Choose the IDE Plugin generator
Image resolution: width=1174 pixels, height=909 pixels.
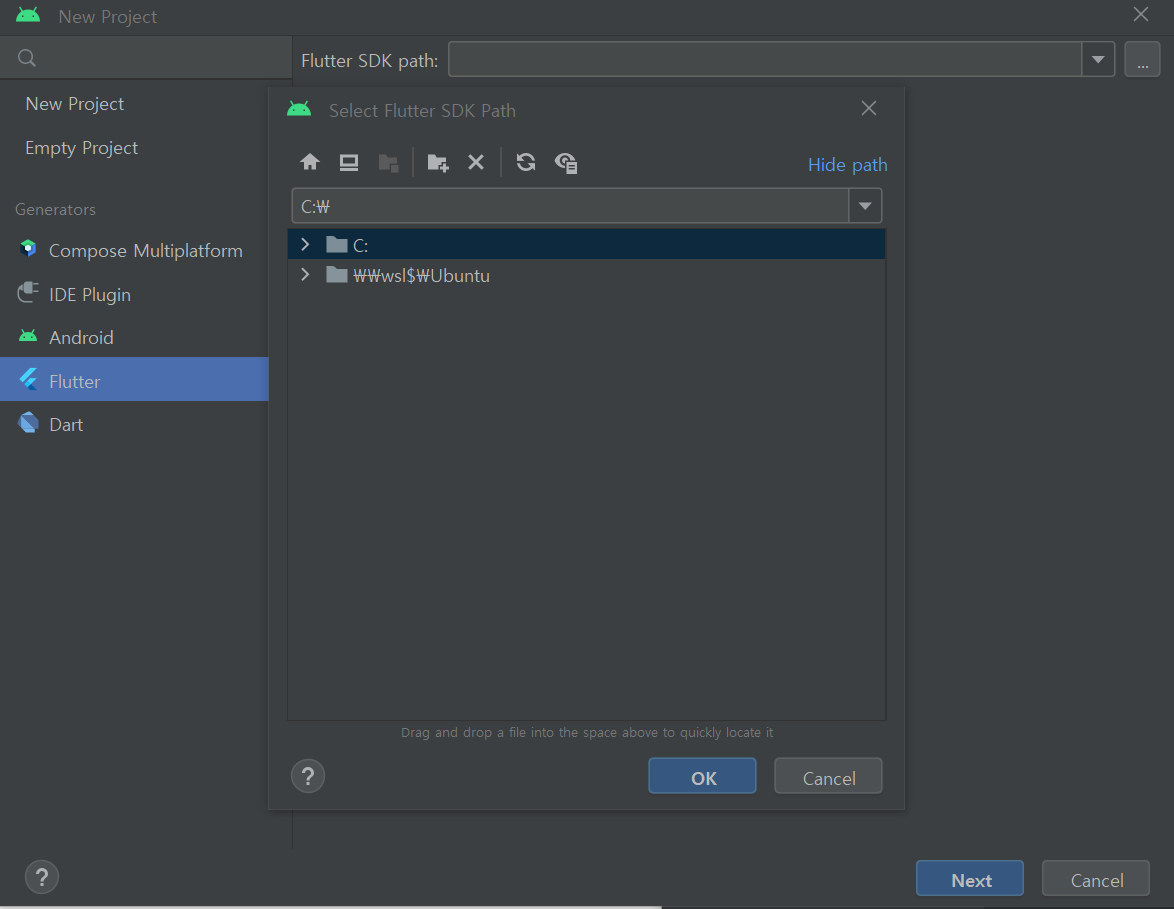click(134, 294)
